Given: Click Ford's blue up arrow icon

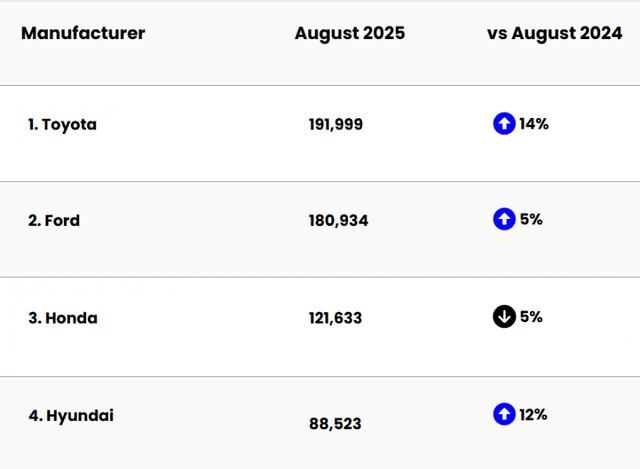Looking at the screenshot, I should point(504,219).
